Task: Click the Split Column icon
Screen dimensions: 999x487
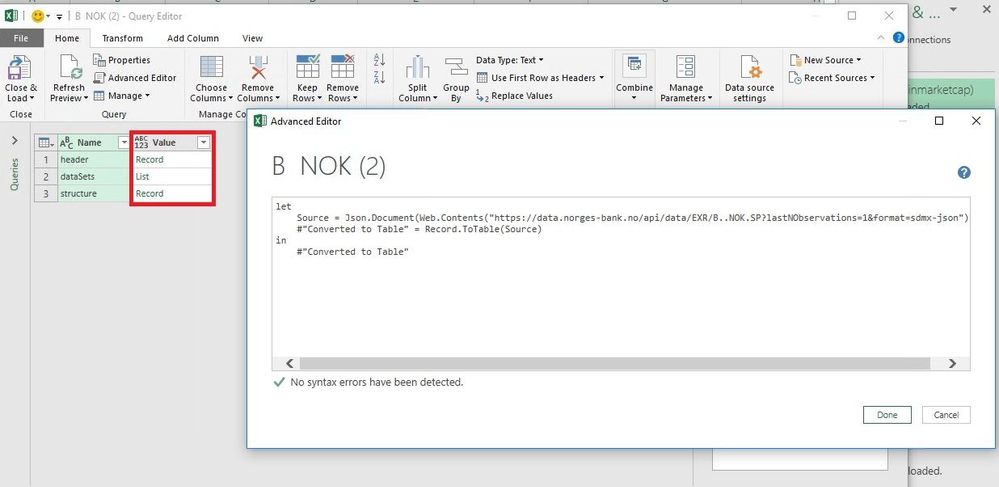Action: 417,68
